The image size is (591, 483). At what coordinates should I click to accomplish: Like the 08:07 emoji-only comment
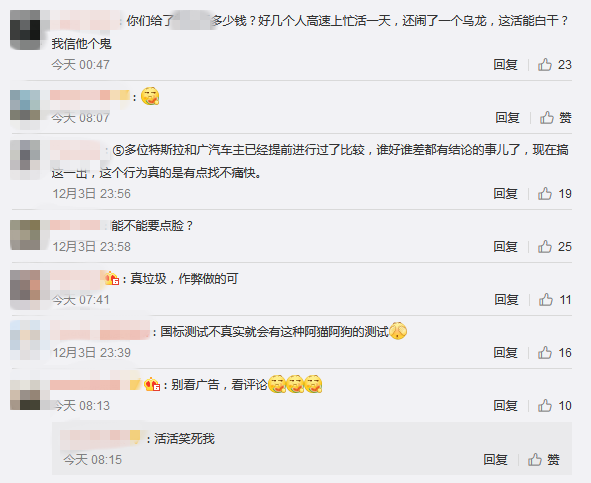click(556, 118)
